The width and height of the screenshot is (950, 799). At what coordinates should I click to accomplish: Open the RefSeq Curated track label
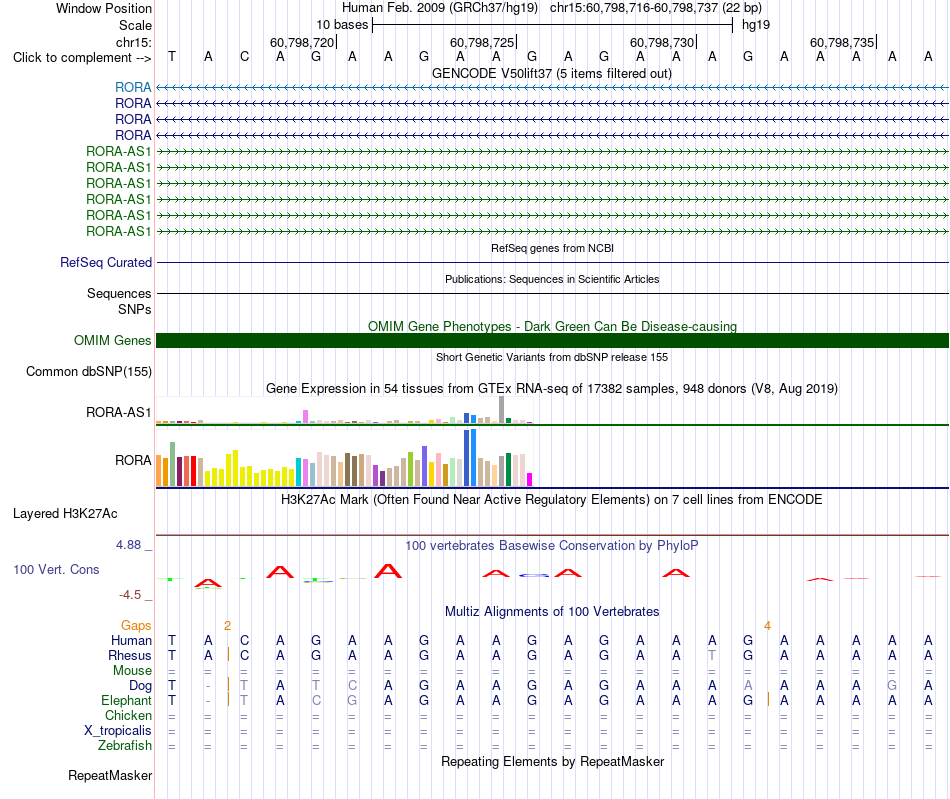click(106, 262)
